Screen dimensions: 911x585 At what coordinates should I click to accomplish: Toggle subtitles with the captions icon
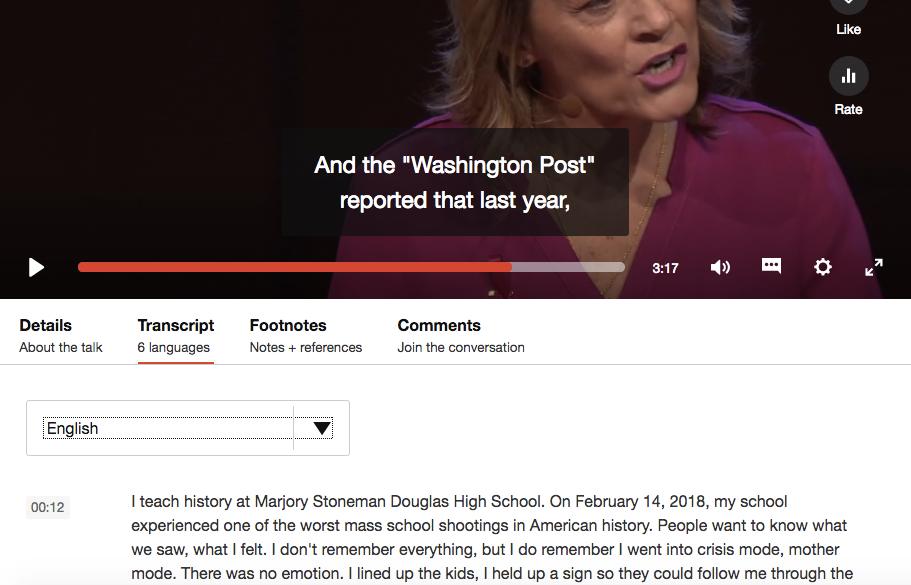771,266
